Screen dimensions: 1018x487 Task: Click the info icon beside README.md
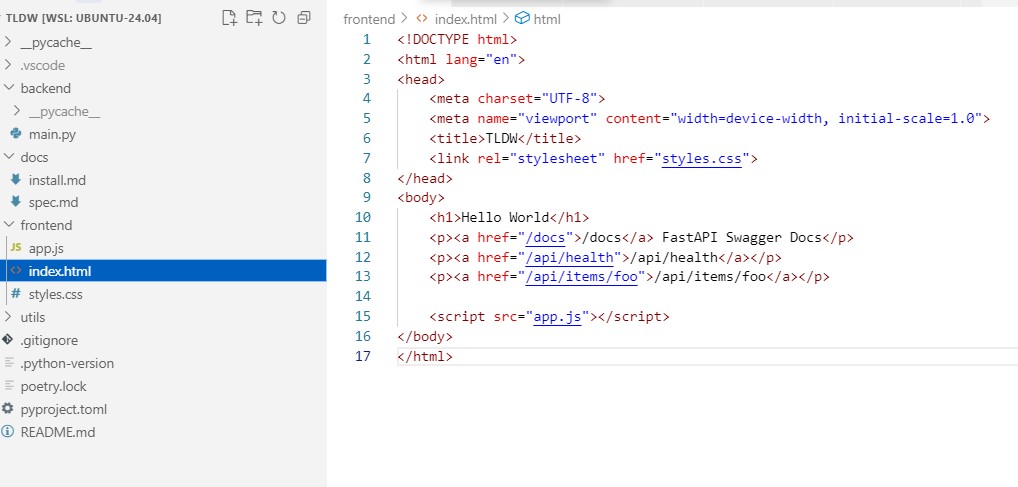tap(7, 432)
